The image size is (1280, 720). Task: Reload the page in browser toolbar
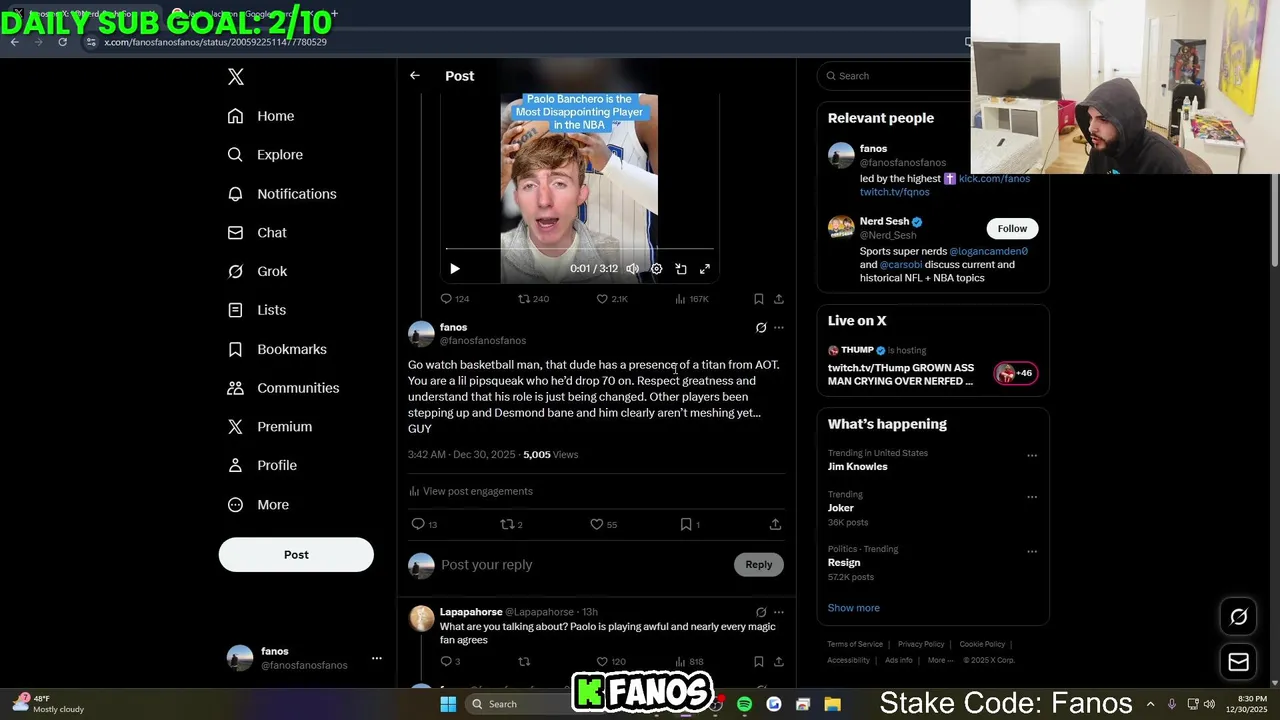[62, 42]
